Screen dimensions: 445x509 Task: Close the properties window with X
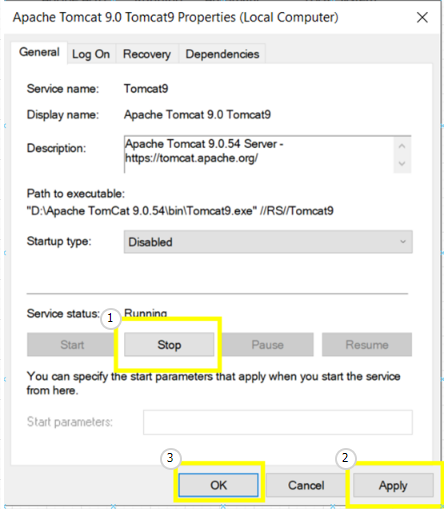(x=422, y=17)
